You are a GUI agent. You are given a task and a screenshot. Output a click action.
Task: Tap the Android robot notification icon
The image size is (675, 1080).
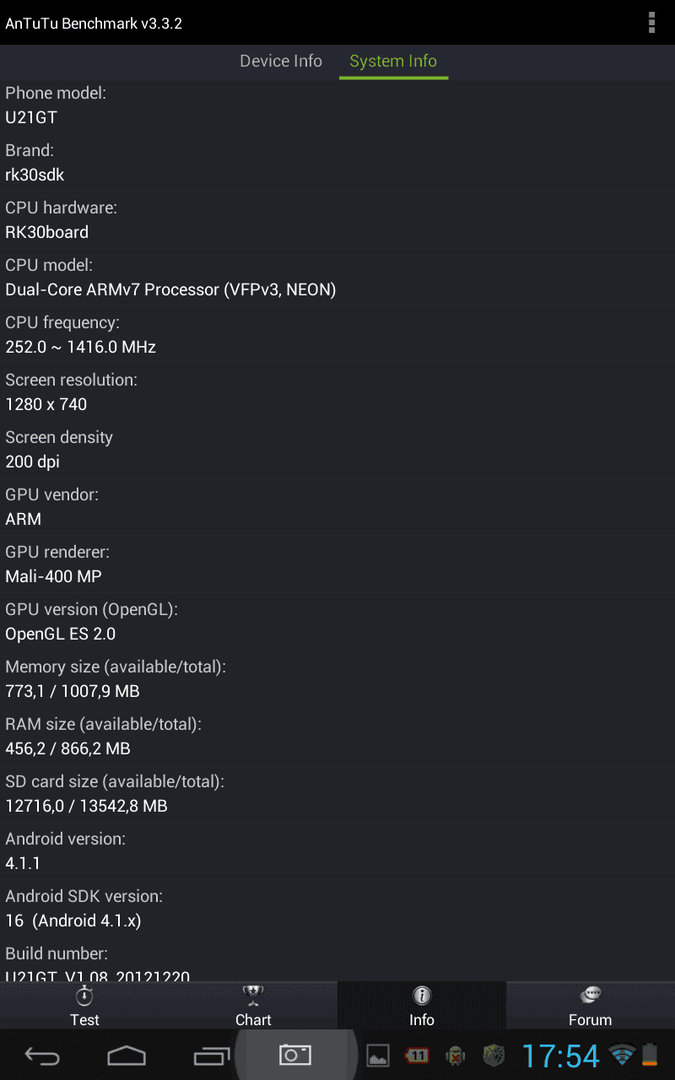pos(455,1055)
